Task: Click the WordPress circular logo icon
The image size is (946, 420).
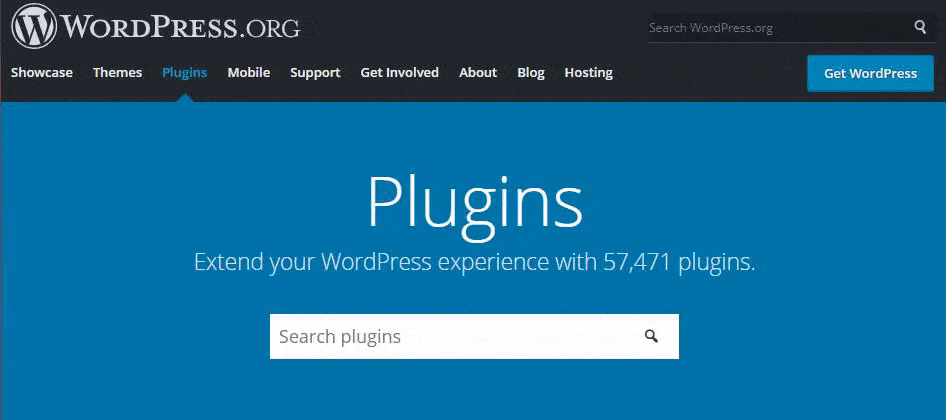Action: pos(34,26)
